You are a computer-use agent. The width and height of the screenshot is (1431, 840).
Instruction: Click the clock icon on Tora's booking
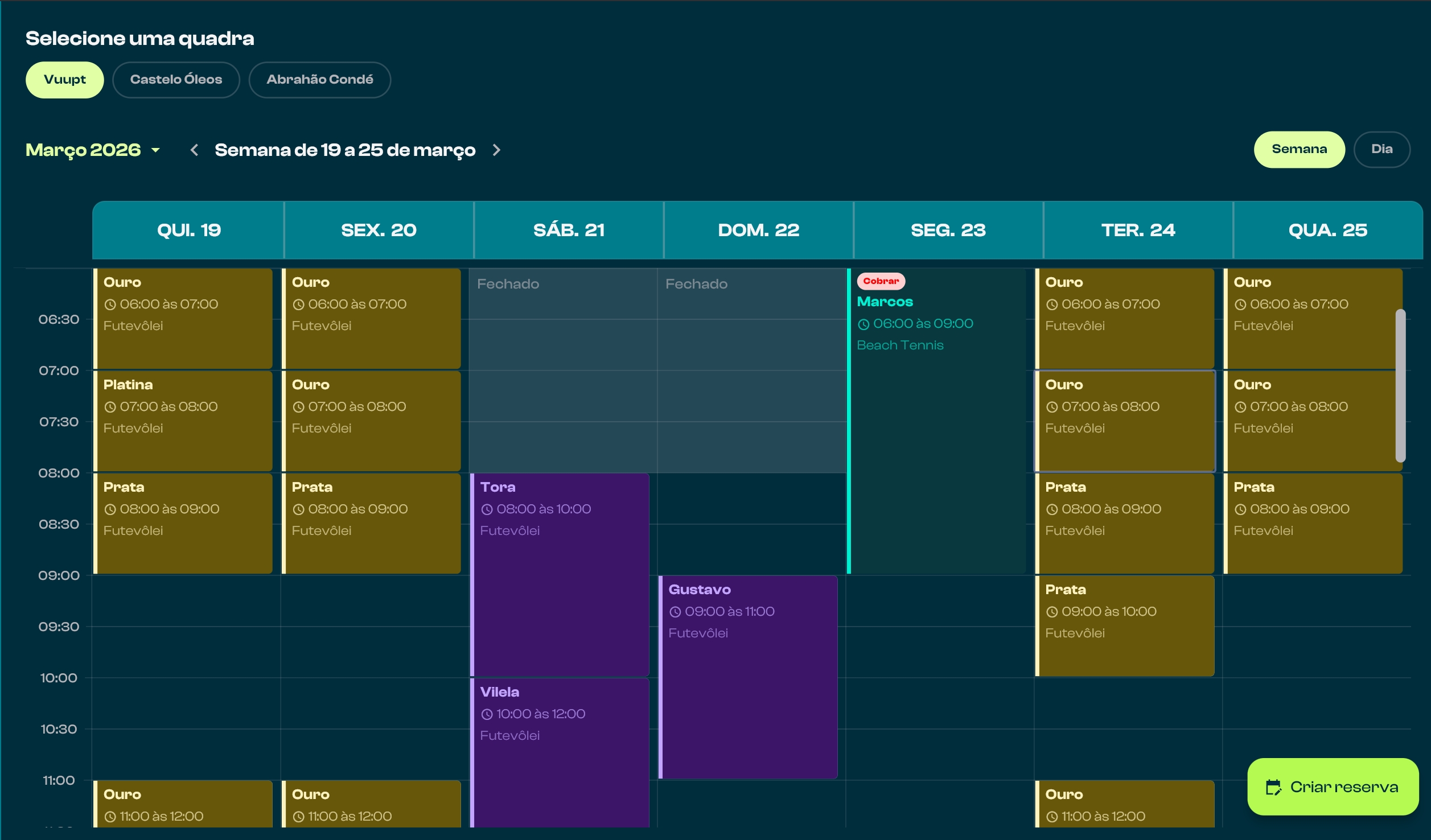[x=487, y=509]
